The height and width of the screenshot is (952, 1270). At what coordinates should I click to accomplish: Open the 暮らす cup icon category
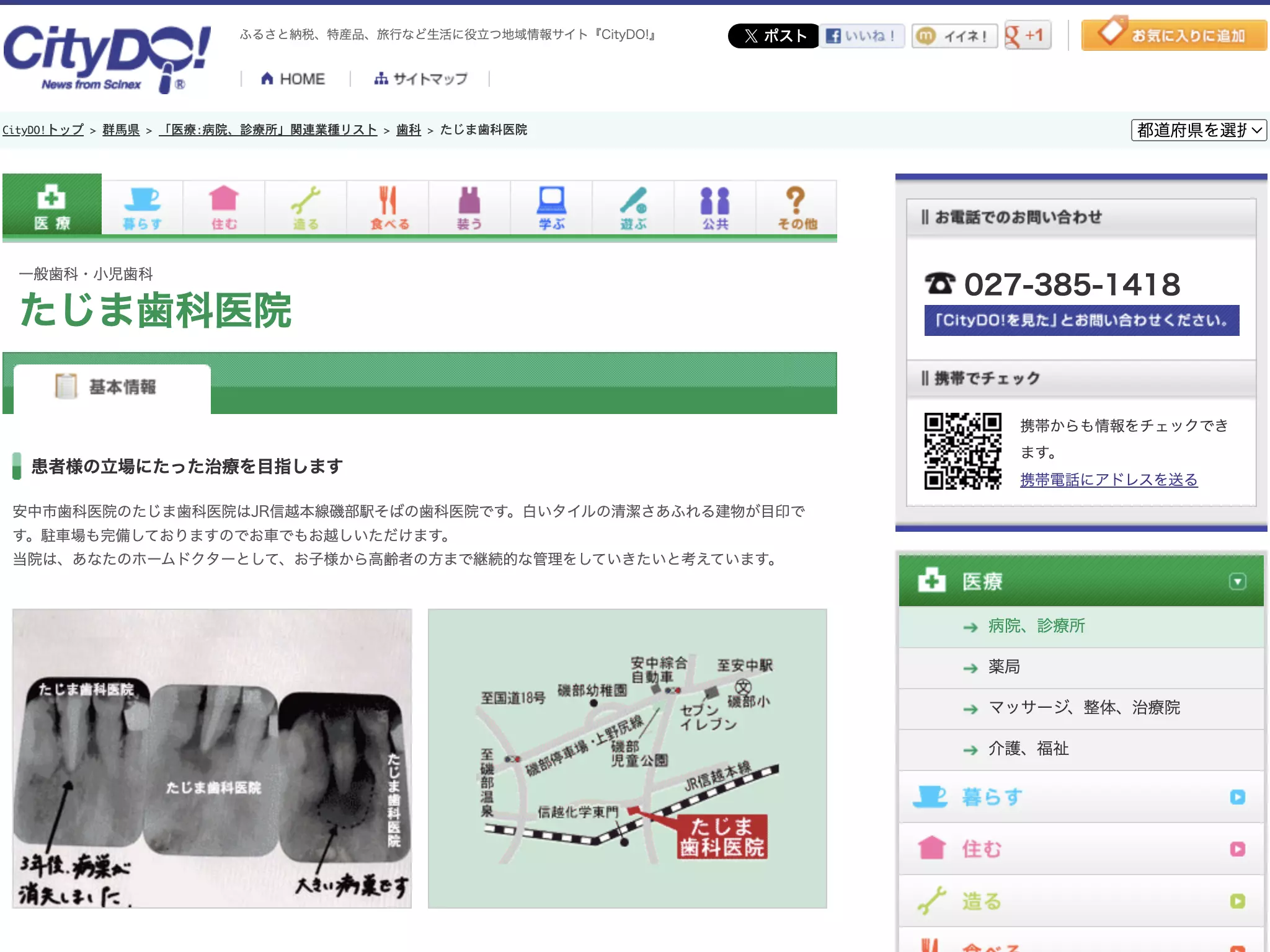(x=143, y=208)
